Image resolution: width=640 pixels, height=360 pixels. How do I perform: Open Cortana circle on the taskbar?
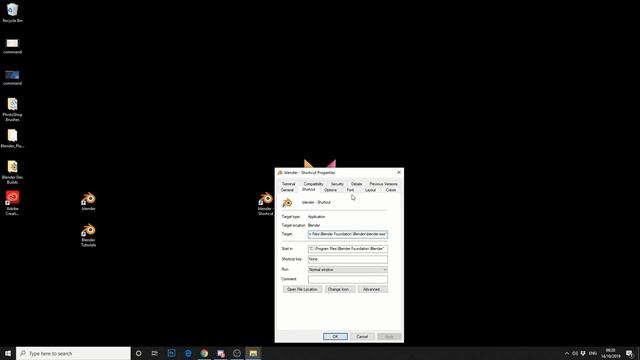(138, 353)
